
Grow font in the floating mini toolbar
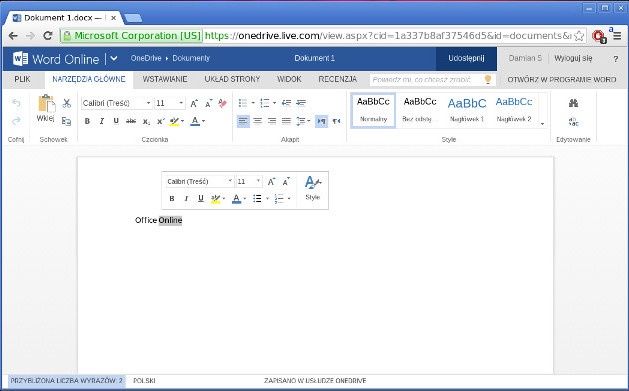coord(272,182)
